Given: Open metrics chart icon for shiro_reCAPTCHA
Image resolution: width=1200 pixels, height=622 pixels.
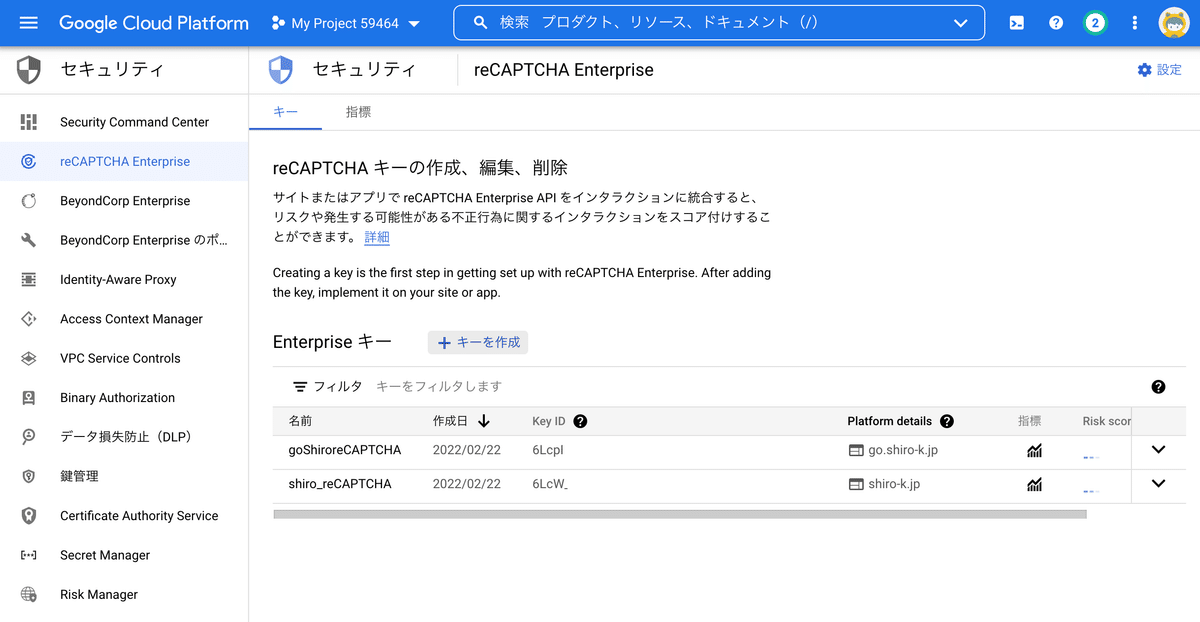Looking at the screenshot, I should (x=1034, y=485).
